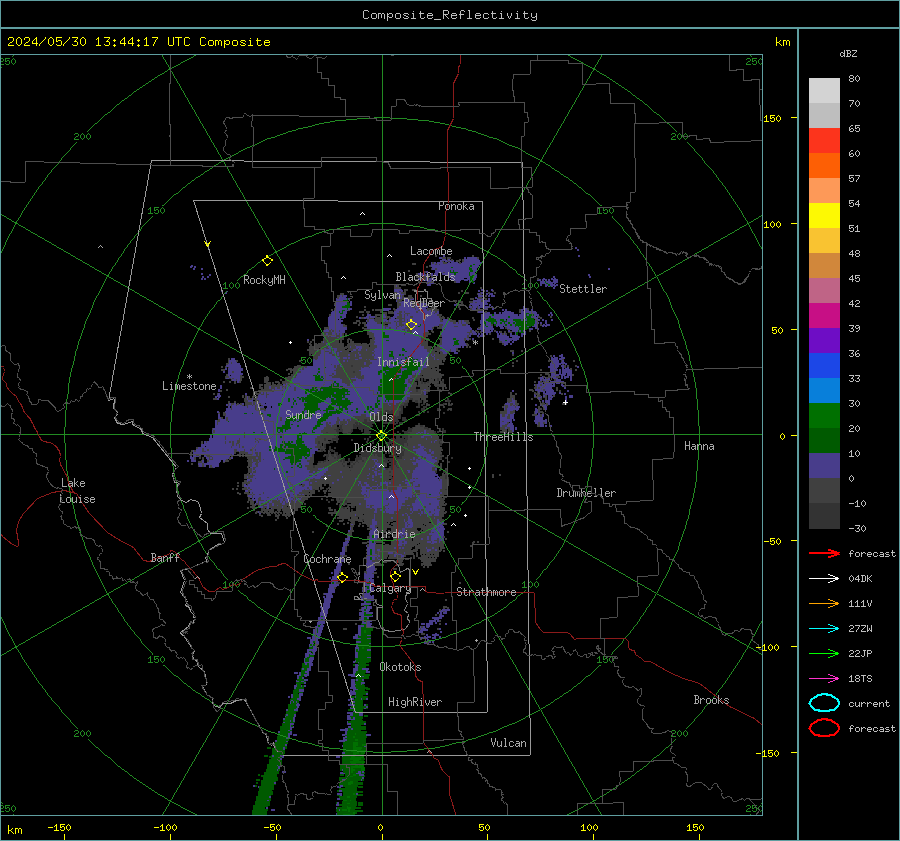The image size is (900, 841).
Task: Click the Cochrane city label
Action: click(327, 559)
